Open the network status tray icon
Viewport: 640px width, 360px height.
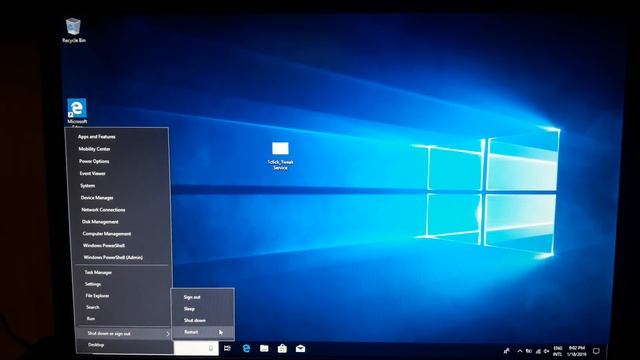coord(538,351)
